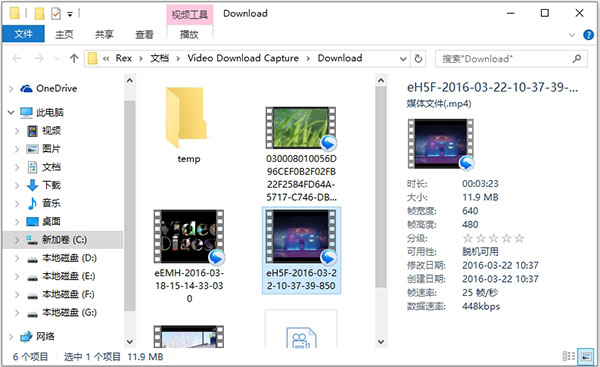
Task: Click the local disk G: icon
Action: pyautogui.click(x=33, y=314)
